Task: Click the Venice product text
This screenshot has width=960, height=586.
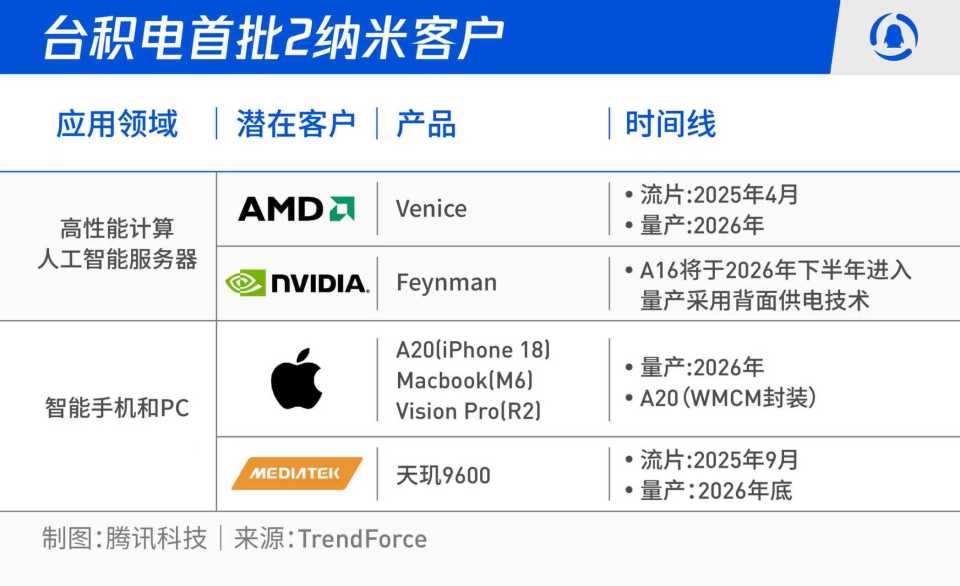Action: point(431,209)
